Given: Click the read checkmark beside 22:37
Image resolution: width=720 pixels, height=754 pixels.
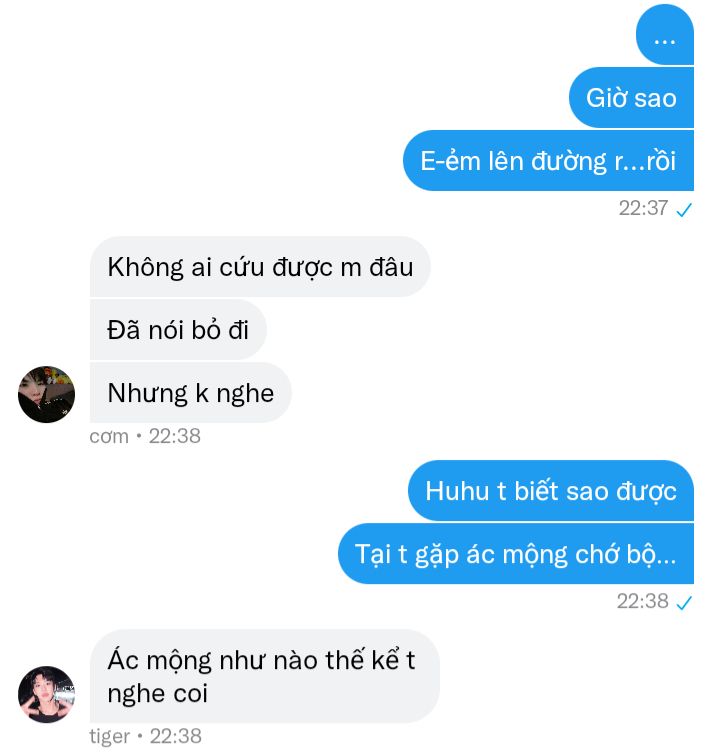Looking at the screenshot, I should [x=683, y=210].
